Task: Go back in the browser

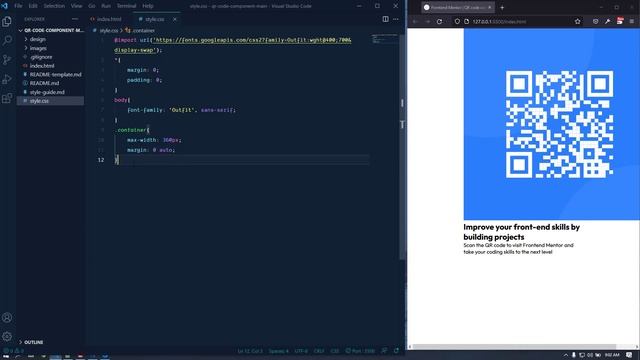Action: click(416, 22)
